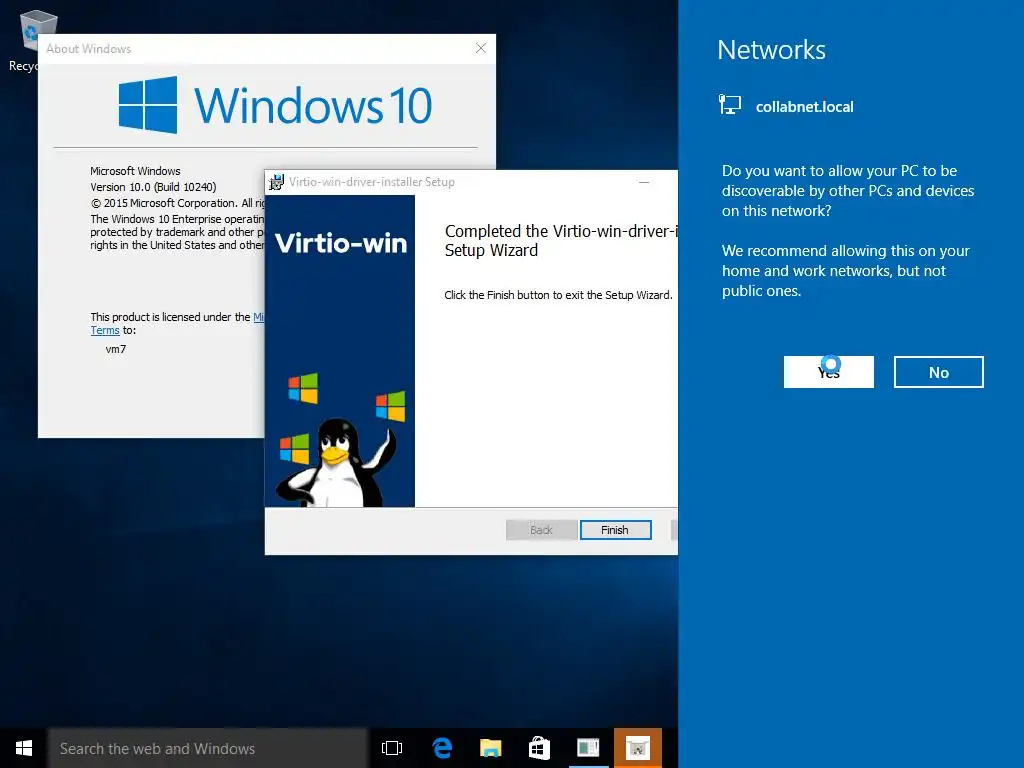The image size is (1024, 768).
Task: Open the Store app on the taskbar
Action: 539,748
